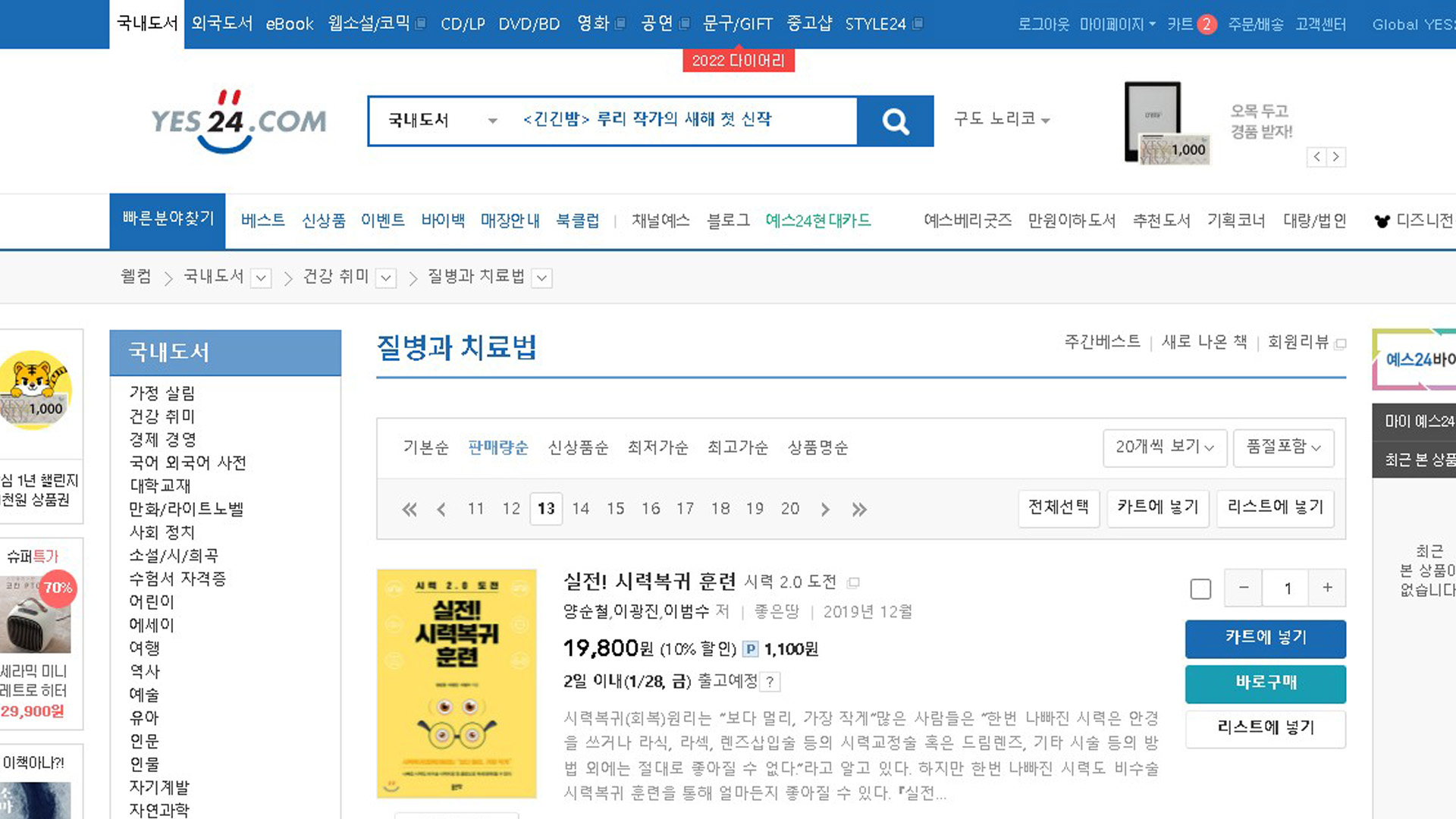Go to next page single arrow
The image size is (1456, 819).
[825, 510]
